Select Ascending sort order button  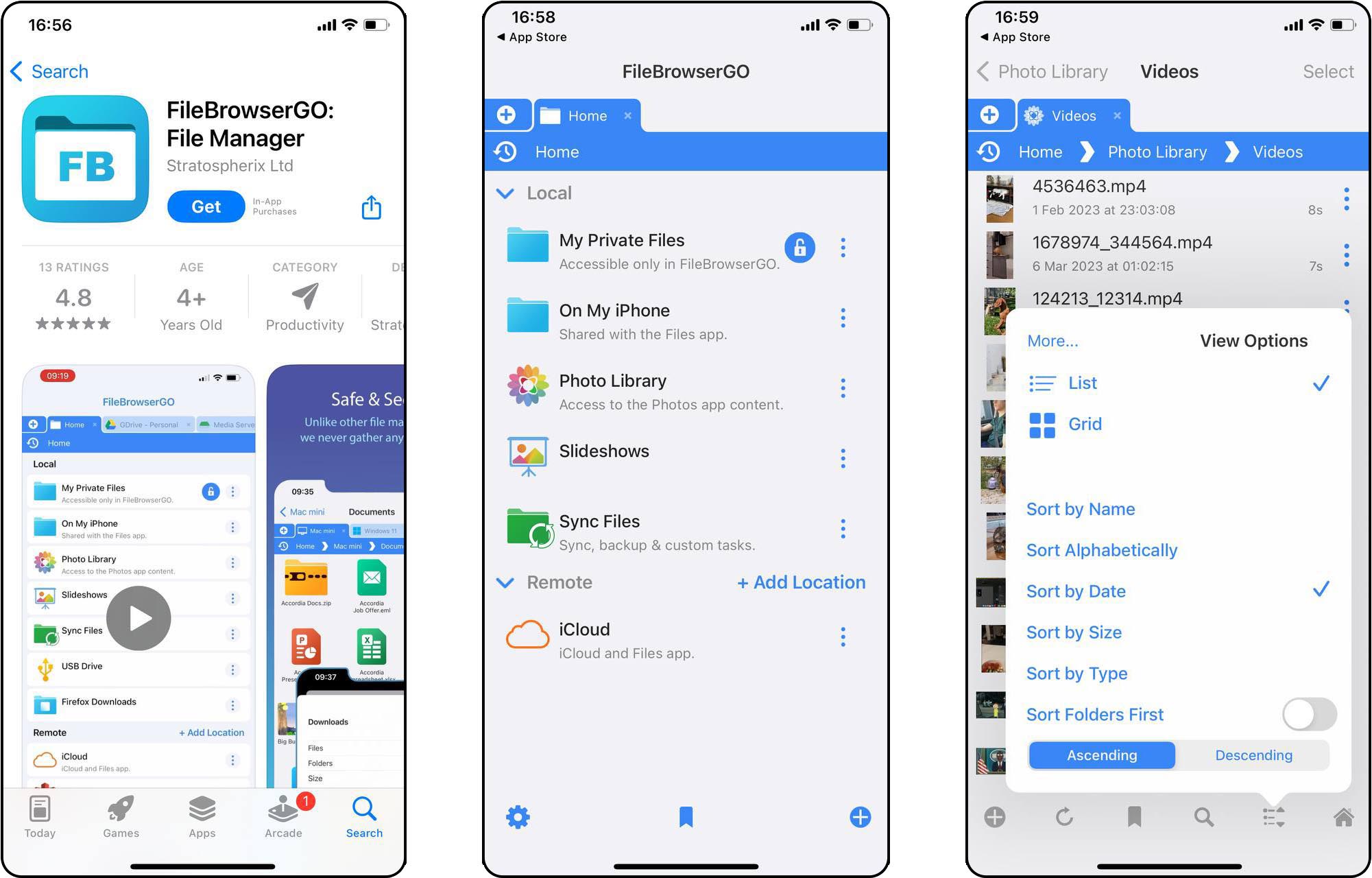point(1101,754)
